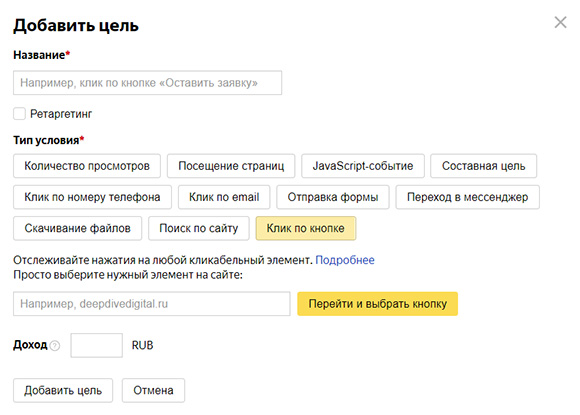The image size is (580, 415).
Task: Click Перейти и выбрать кнопку button
Action: (x=377, y=304)
